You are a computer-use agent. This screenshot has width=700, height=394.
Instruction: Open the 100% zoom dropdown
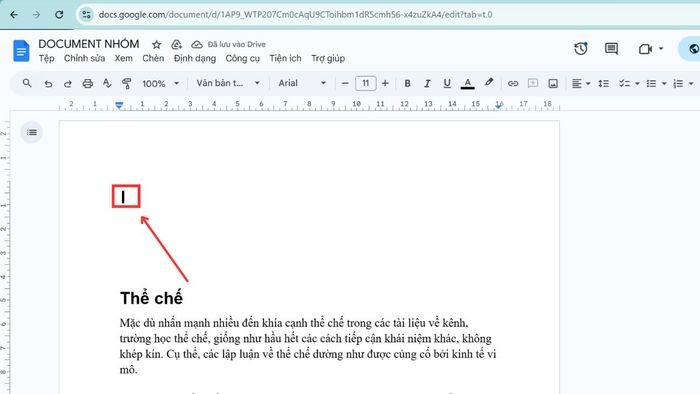(x=160, y=83)
